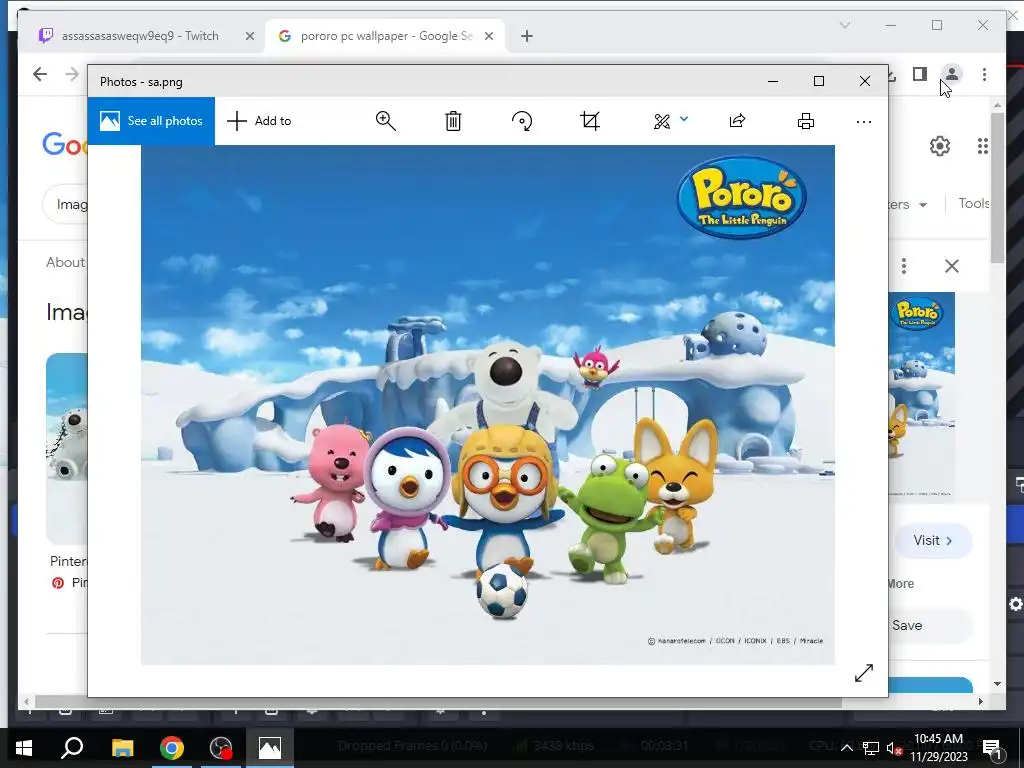Open File Explorer from taskbar

122,748
